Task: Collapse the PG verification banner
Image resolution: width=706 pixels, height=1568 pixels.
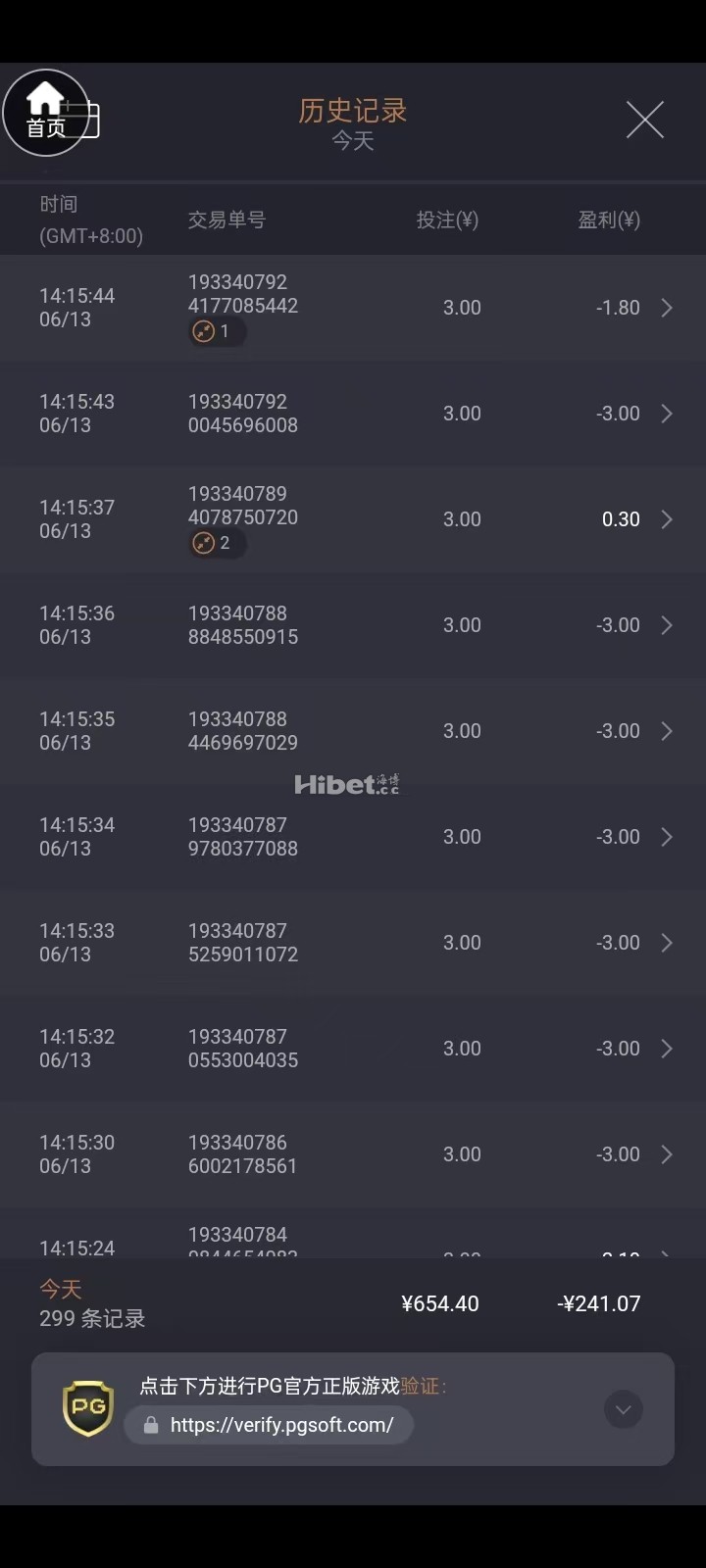Action: [623, 1409]
